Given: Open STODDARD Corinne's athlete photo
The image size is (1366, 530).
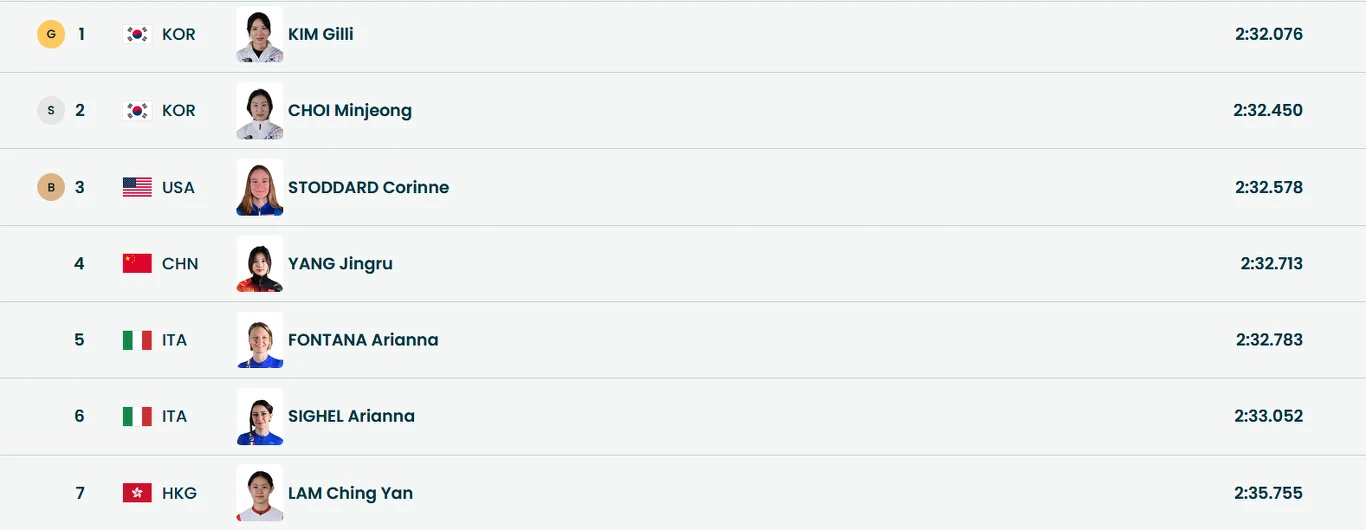Looking at the screenshot, I should tap(260, 188).
